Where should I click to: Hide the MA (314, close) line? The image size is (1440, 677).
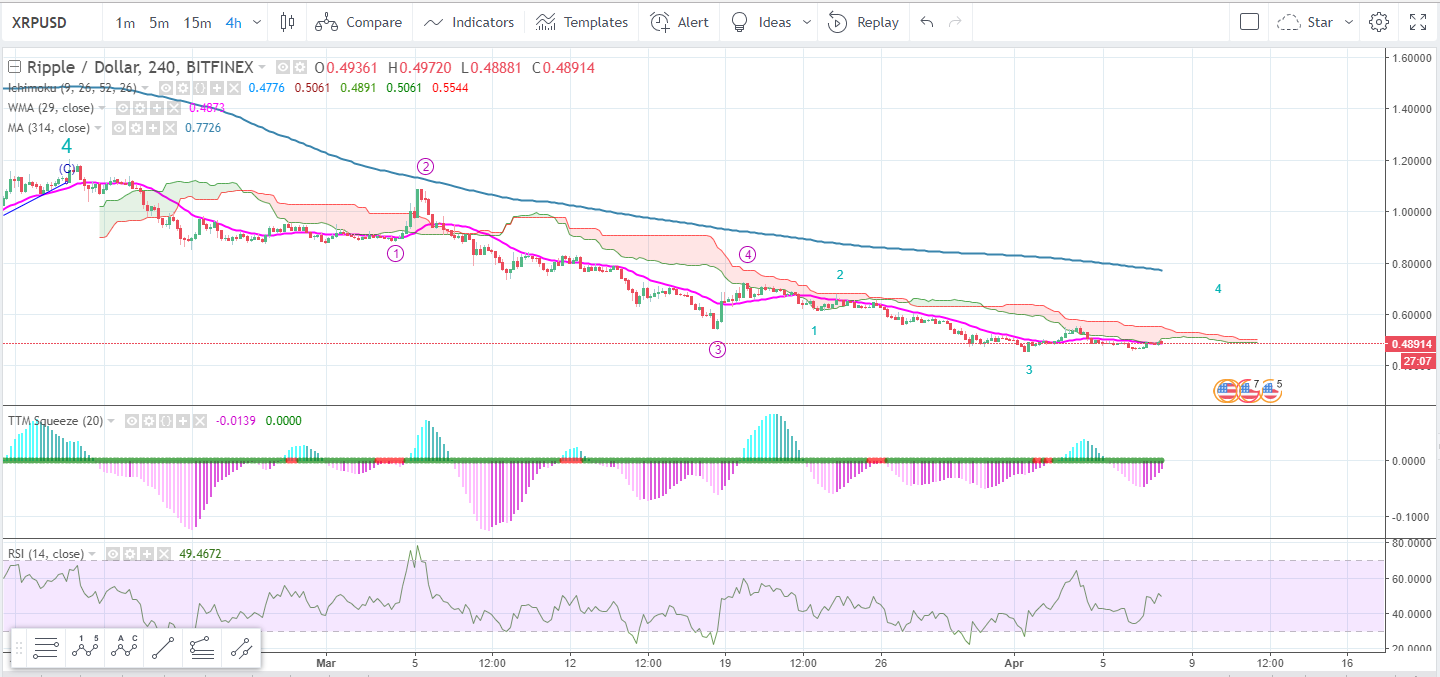[119, 128]
